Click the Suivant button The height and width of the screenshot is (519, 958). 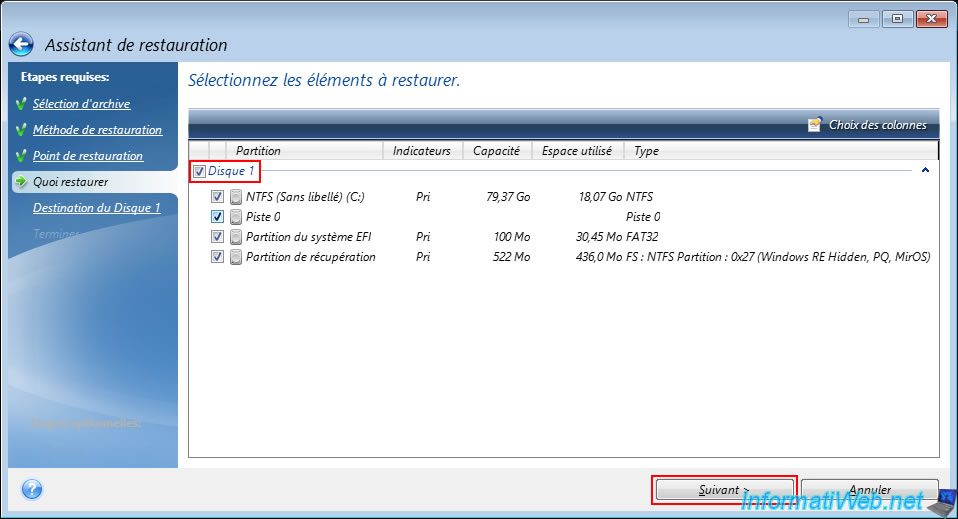tap(724, 490)
